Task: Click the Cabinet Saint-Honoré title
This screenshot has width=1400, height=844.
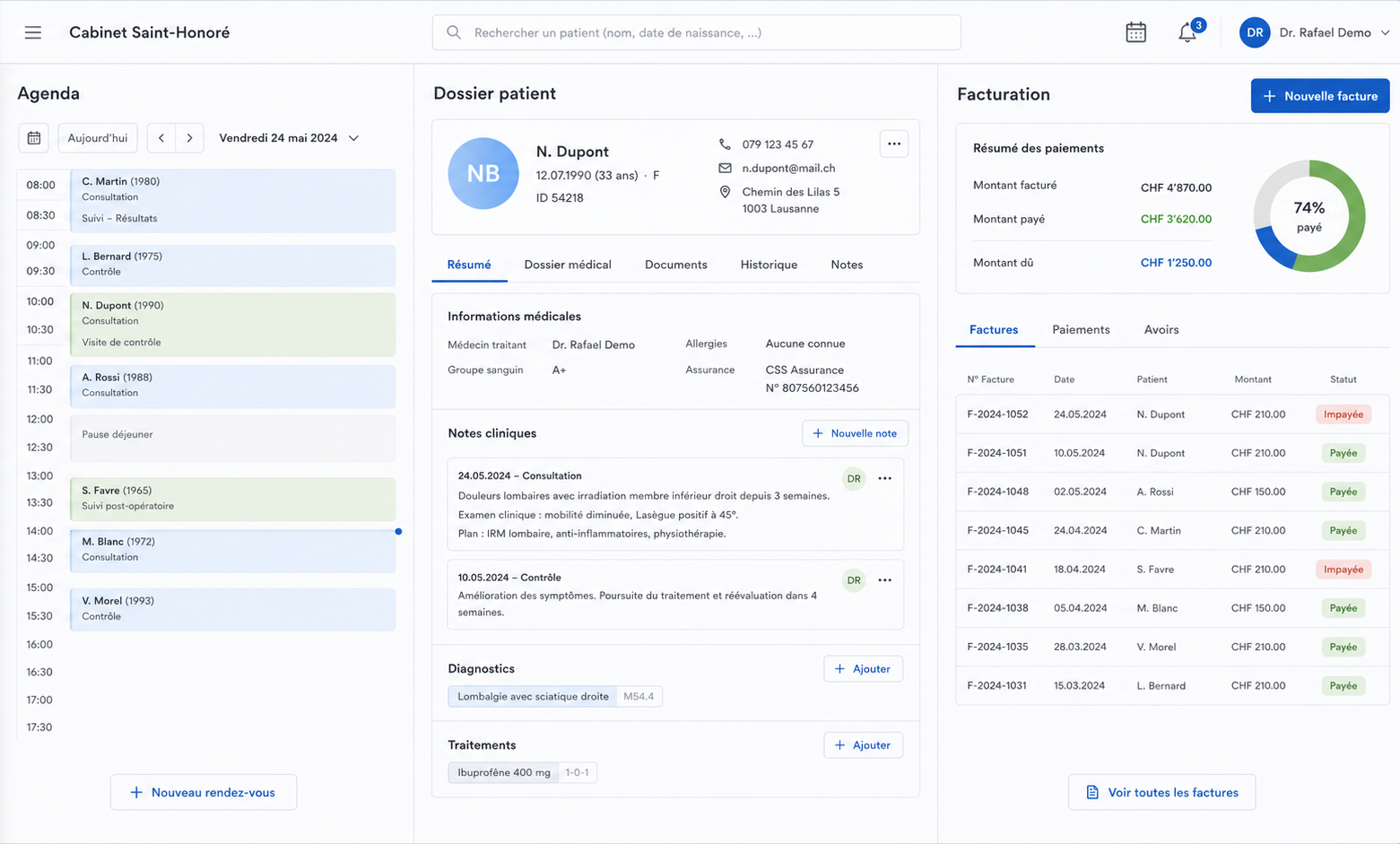Action: (150, 32)
